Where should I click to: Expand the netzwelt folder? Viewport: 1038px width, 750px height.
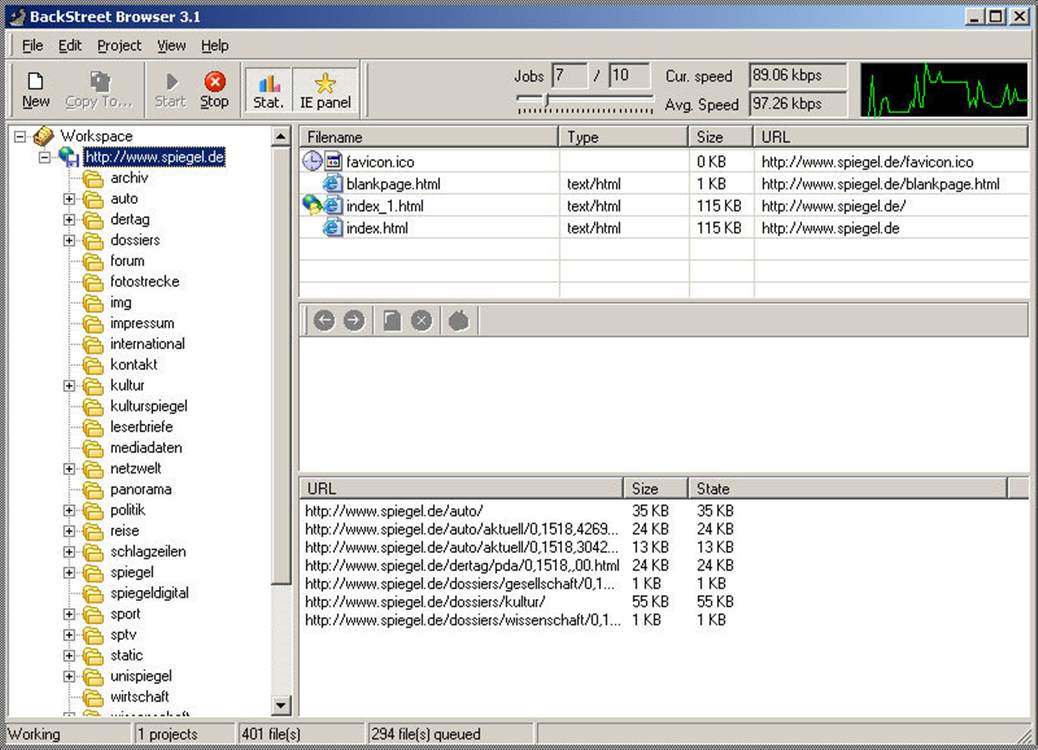(69, 469)
